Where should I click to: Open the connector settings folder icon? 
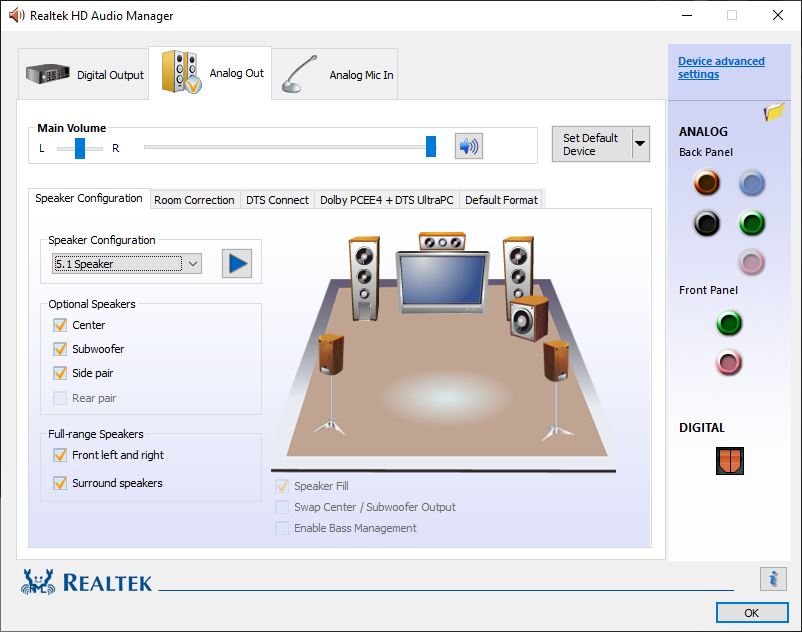[774, 111]
